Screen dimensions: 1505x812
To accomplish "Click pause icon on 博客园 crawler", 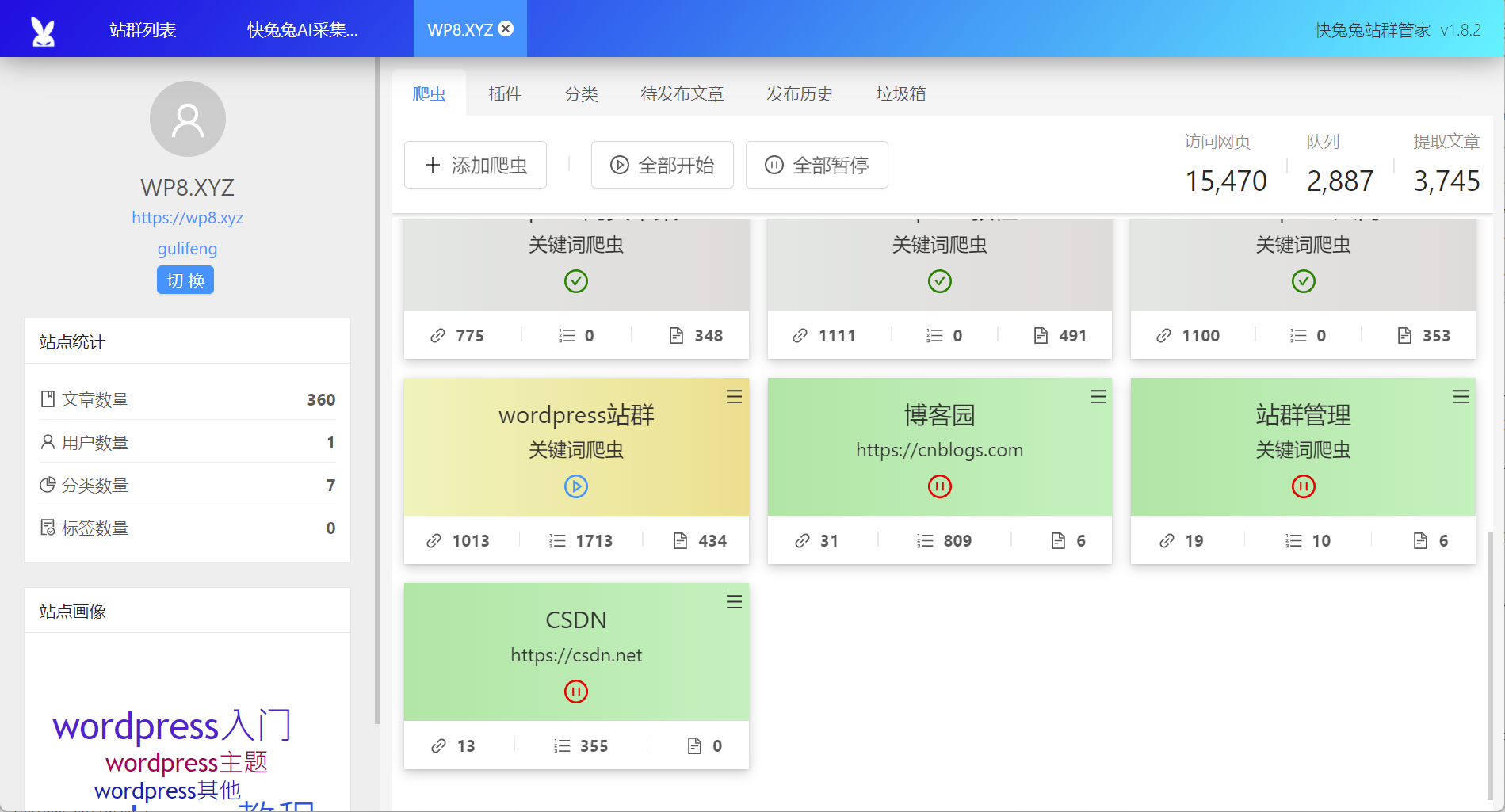I will (940, 486).
